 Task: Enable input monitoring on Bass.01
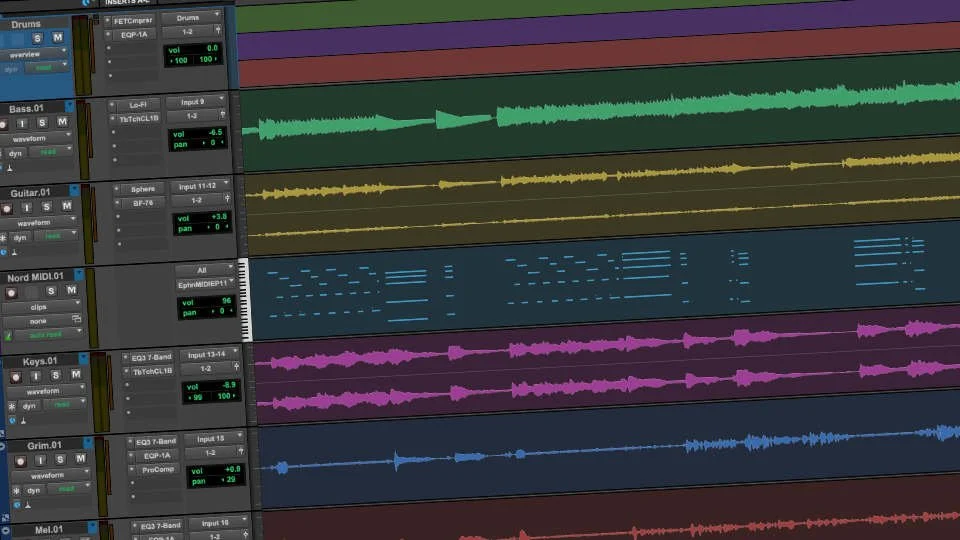[x=22, y=124]
